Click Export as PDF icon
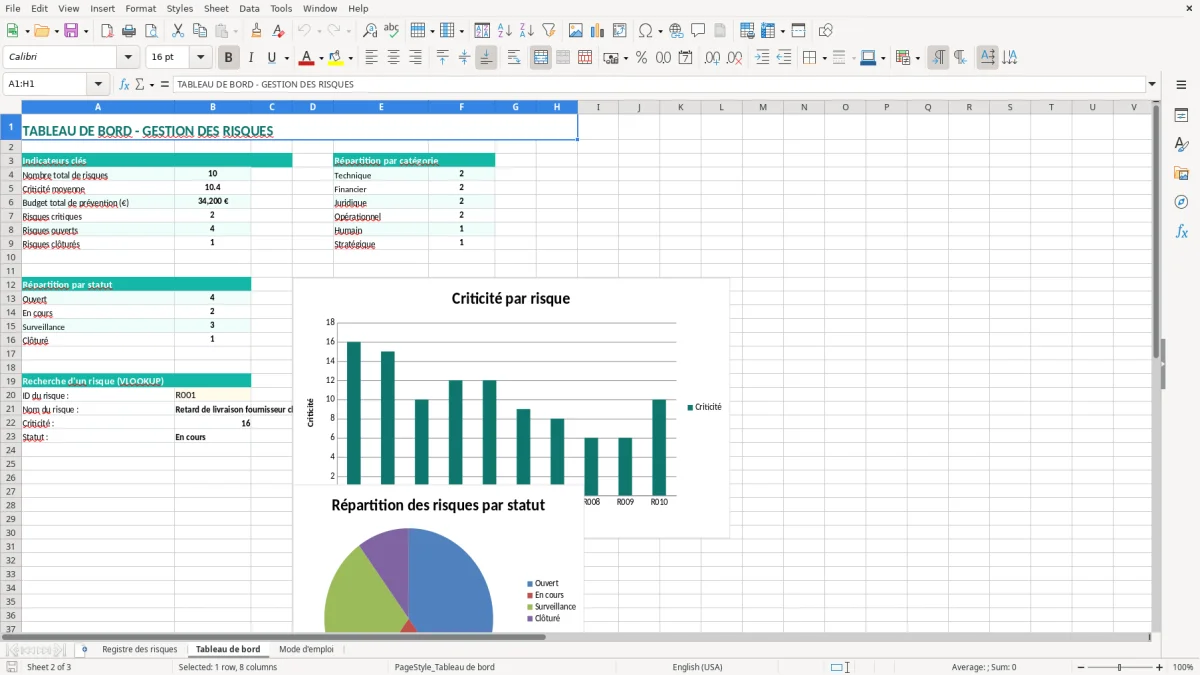This screenshot has height=675, width=1200. coord(107,31)
